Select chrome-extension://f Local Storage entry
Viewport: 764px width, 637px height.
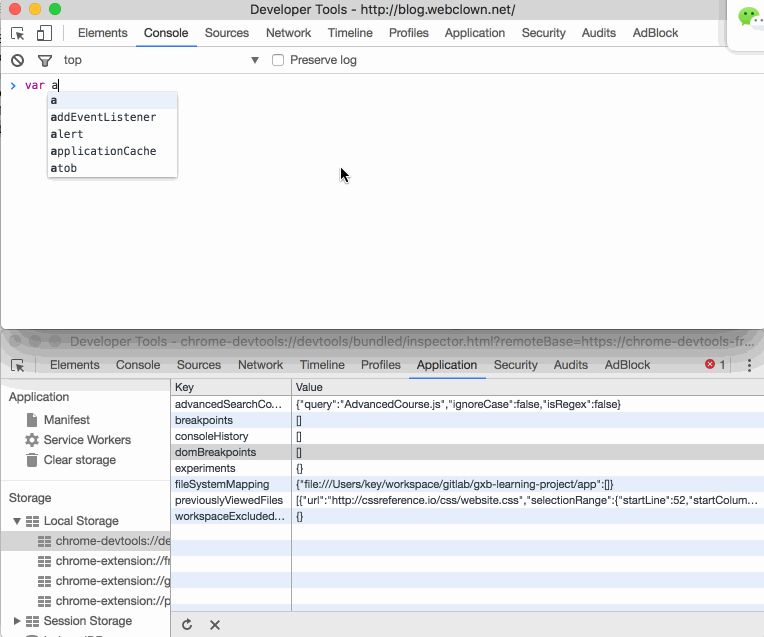[x=86, y=561]
